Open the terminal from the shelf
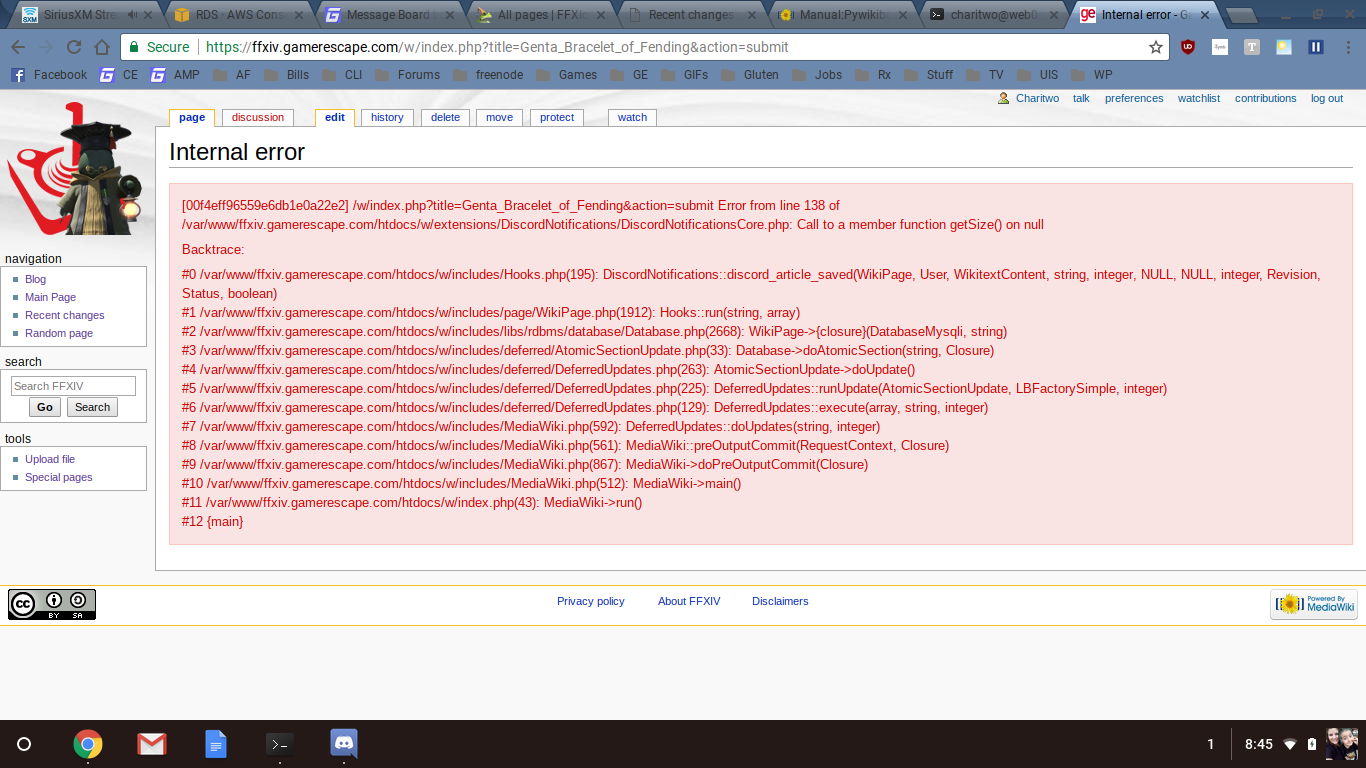Viewport: 1366px width, 768px height. (279, 744)
